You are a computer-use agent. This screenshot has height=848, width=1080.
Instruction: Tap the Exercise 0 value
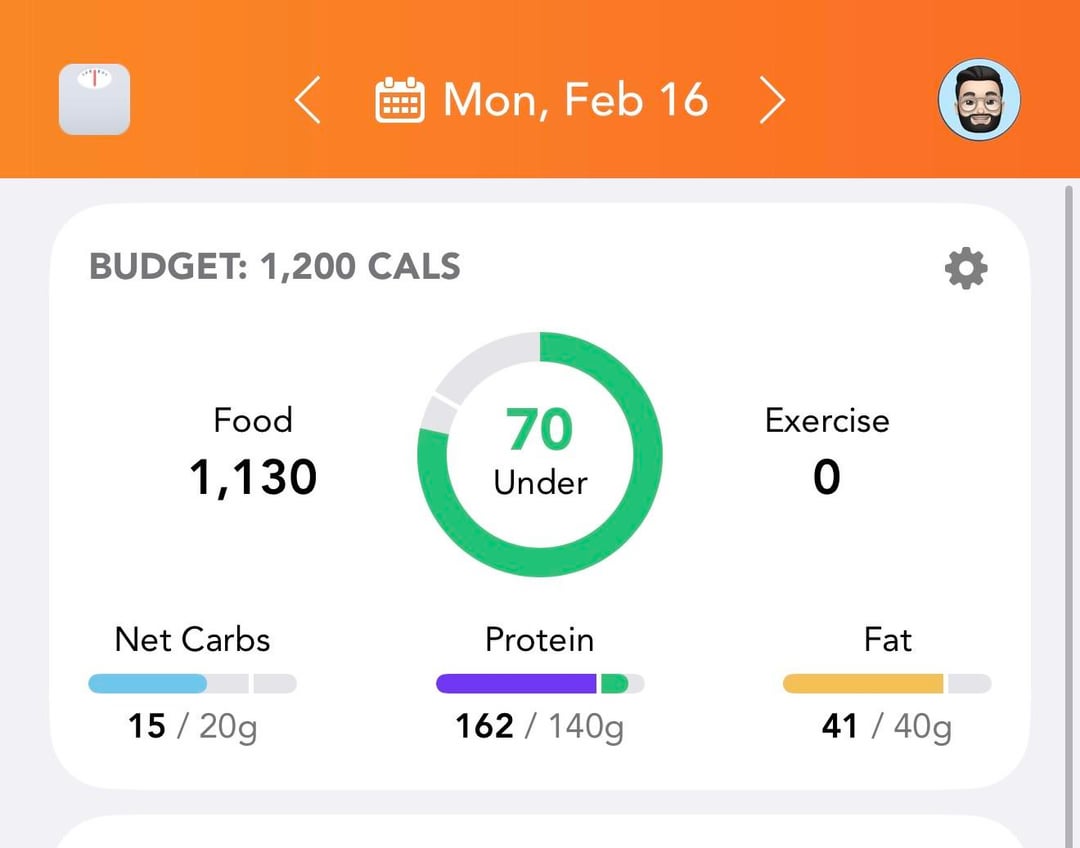(x=827, y=477)
